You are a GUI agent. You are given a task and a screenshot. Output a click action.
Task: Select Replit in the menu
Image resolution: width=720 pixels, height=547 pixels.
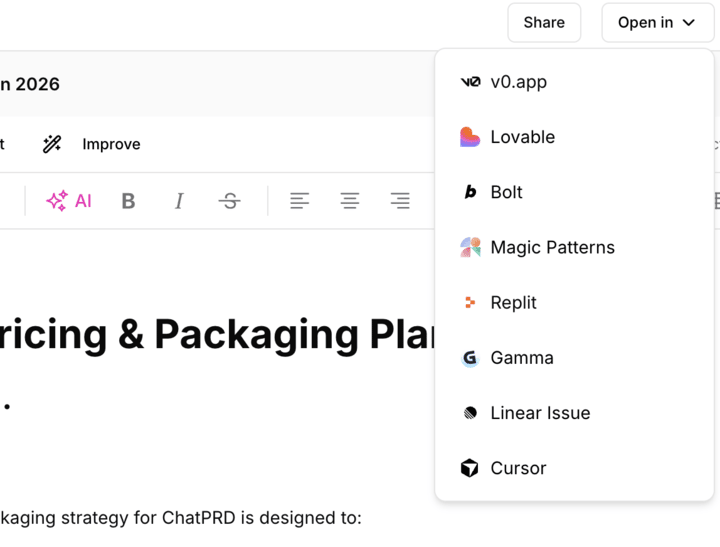tap(574, 302)
